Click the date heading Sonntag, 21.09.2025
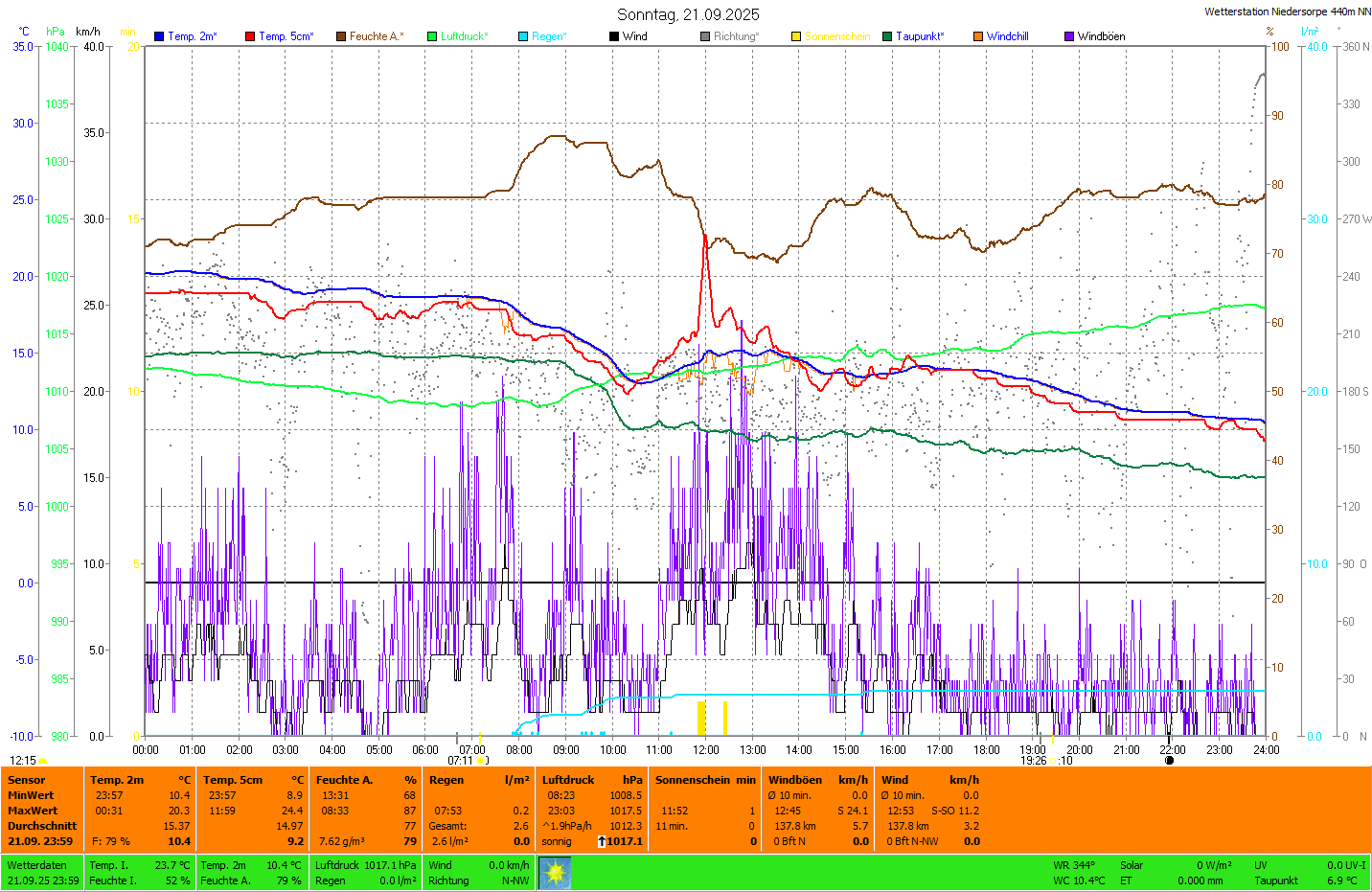 tap(688, 14)
